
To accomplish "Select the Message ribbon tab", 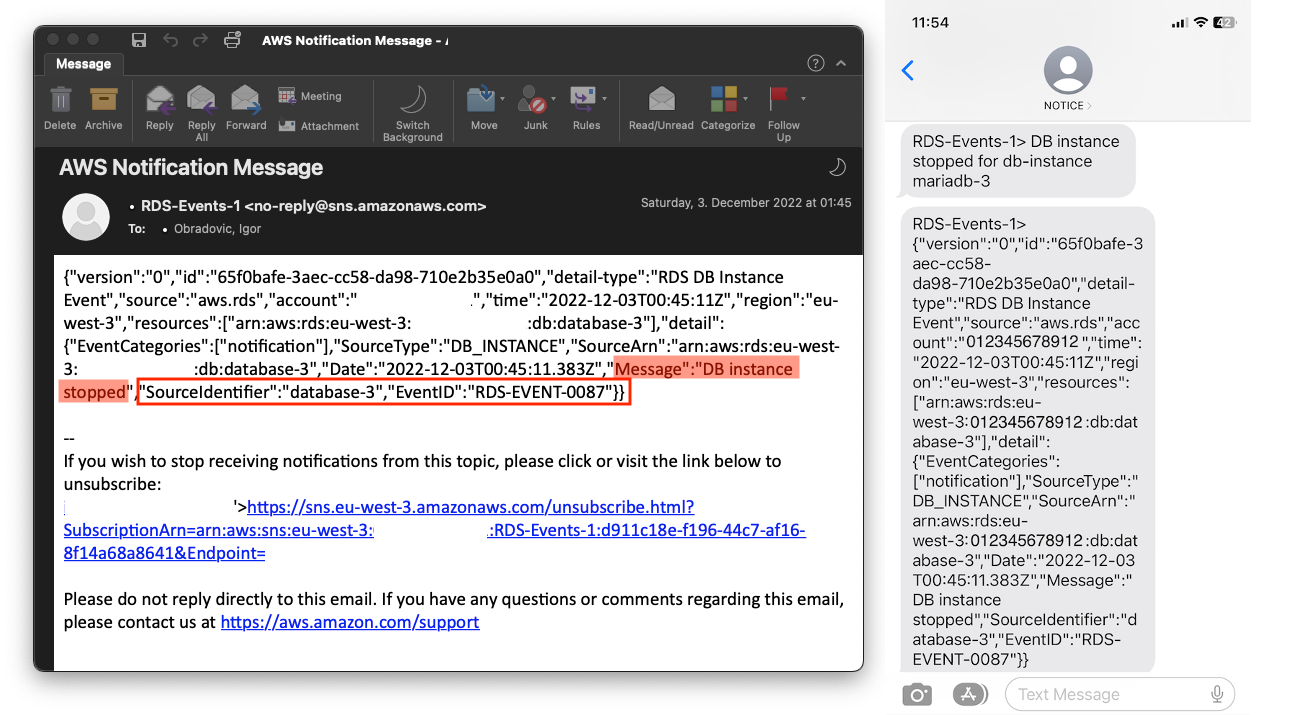I will click(x=83, y=64).
